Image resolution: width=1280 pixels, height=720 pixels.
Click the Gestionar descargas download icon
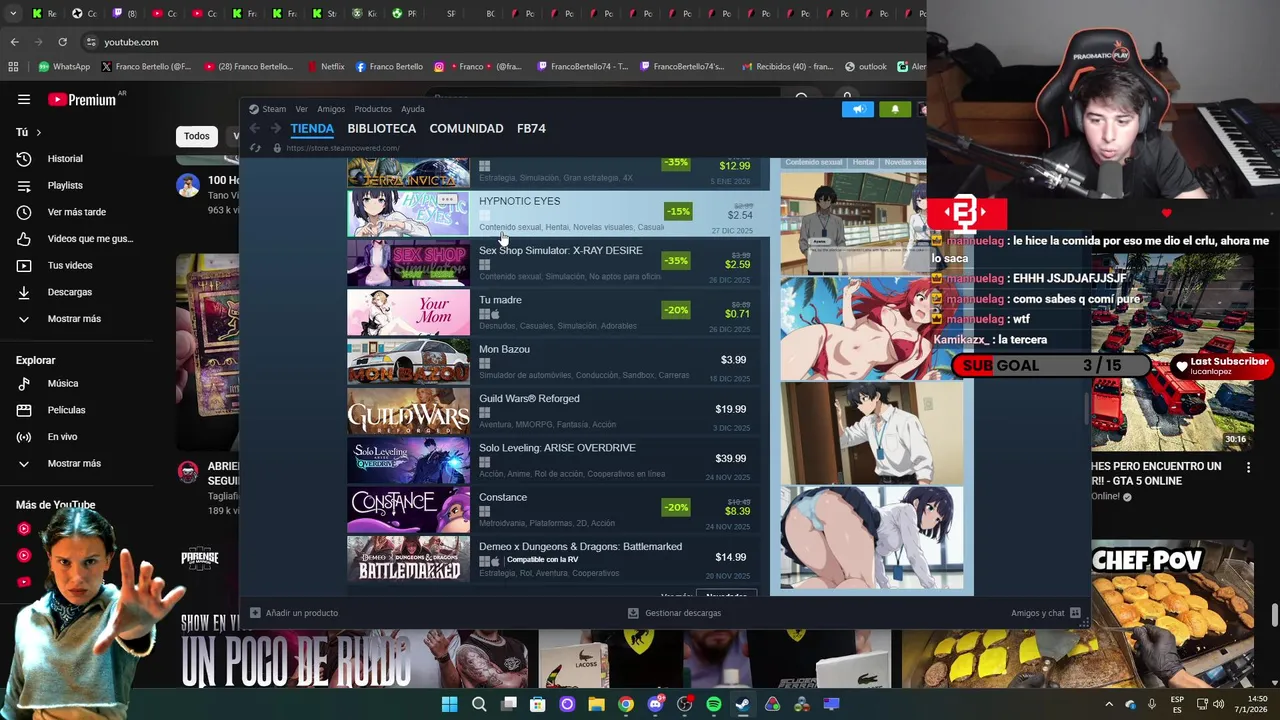tap(633, 613)
